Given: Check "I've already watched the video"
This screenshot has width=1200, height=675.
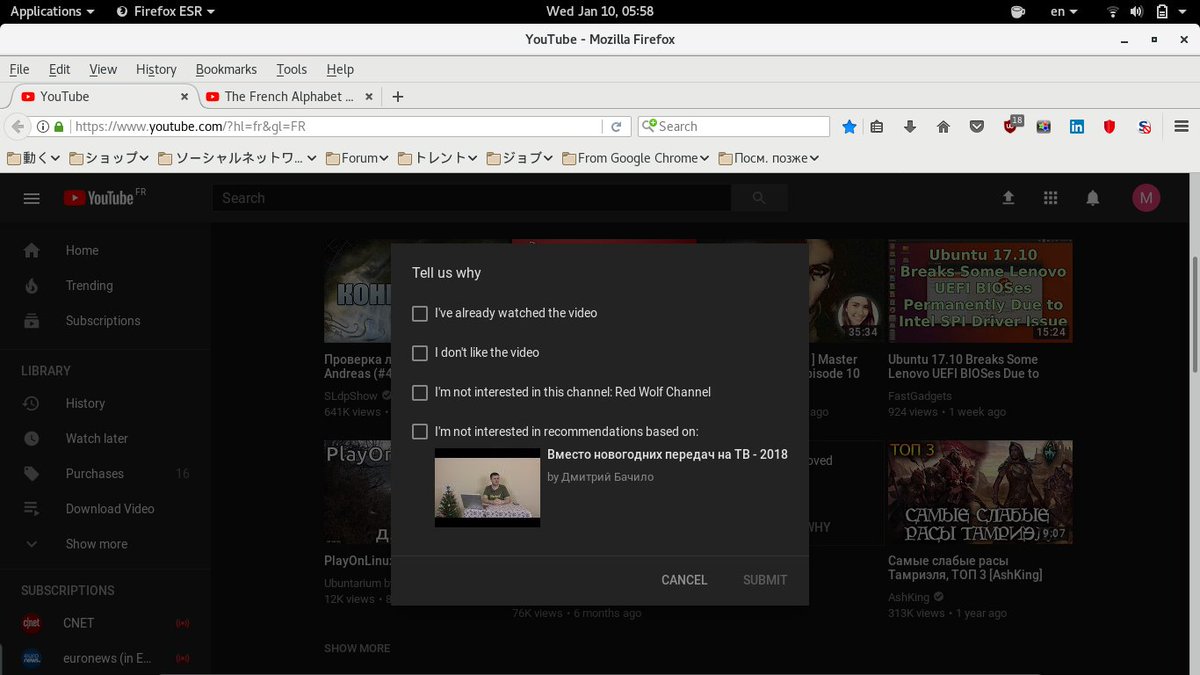Looking at the screenshot, I should [420, 313].
